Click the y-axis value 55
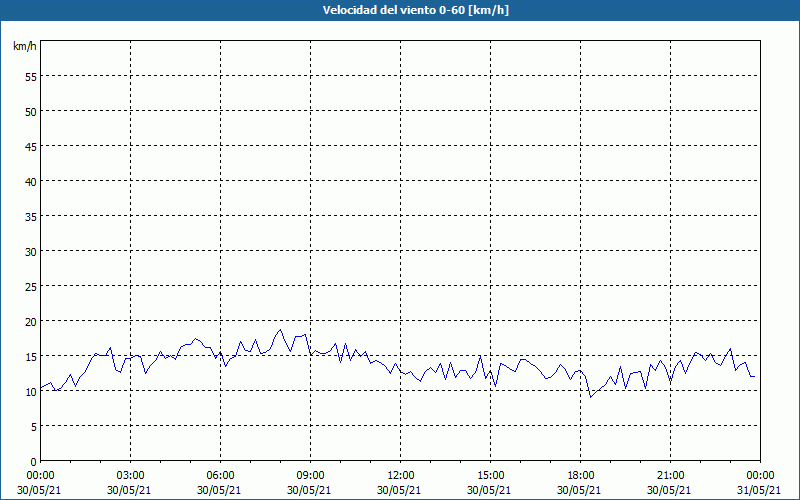The height and width of the screenshot is (500, 800). click(x=31, y=77)
